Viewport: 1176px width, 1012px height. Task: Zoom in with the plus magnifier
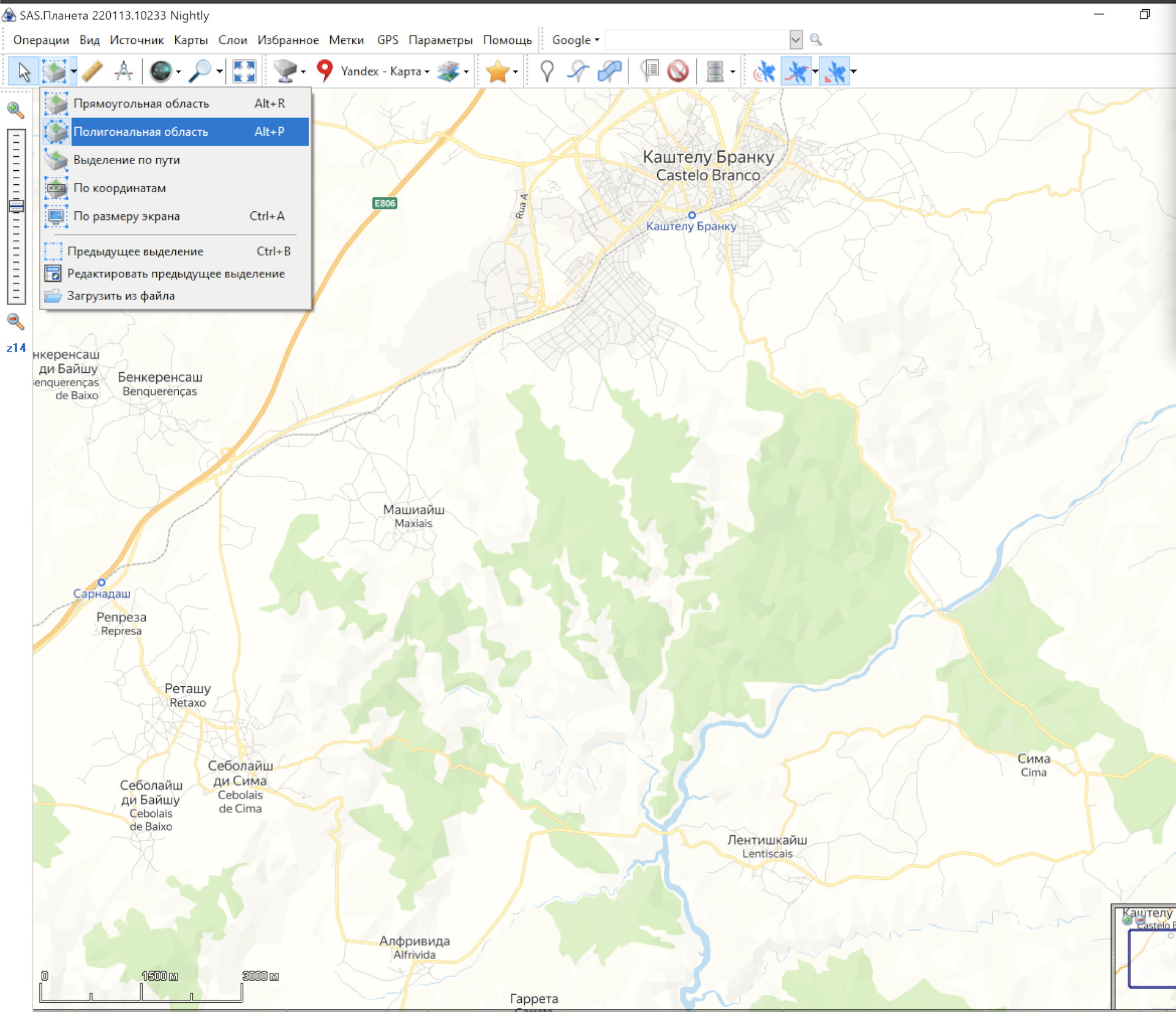point(16,110)
